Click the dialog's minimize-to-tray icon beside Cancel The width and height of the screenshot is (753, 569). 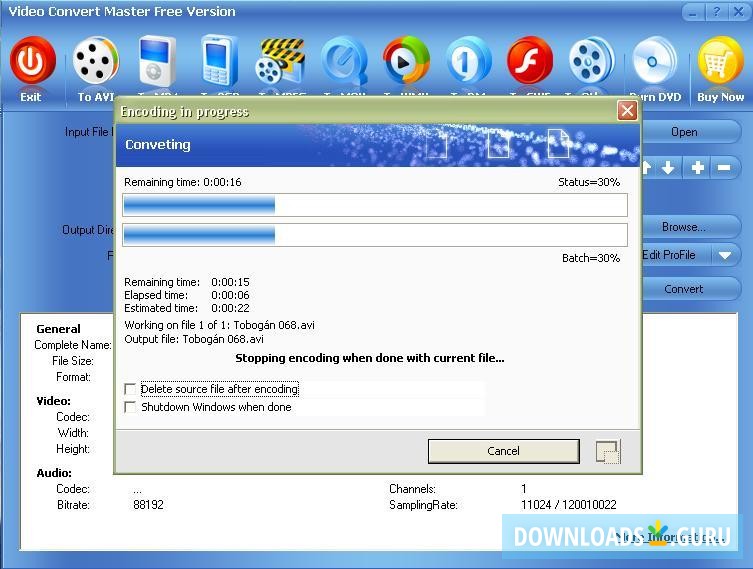pyautogui.click(x=608, y=451)
